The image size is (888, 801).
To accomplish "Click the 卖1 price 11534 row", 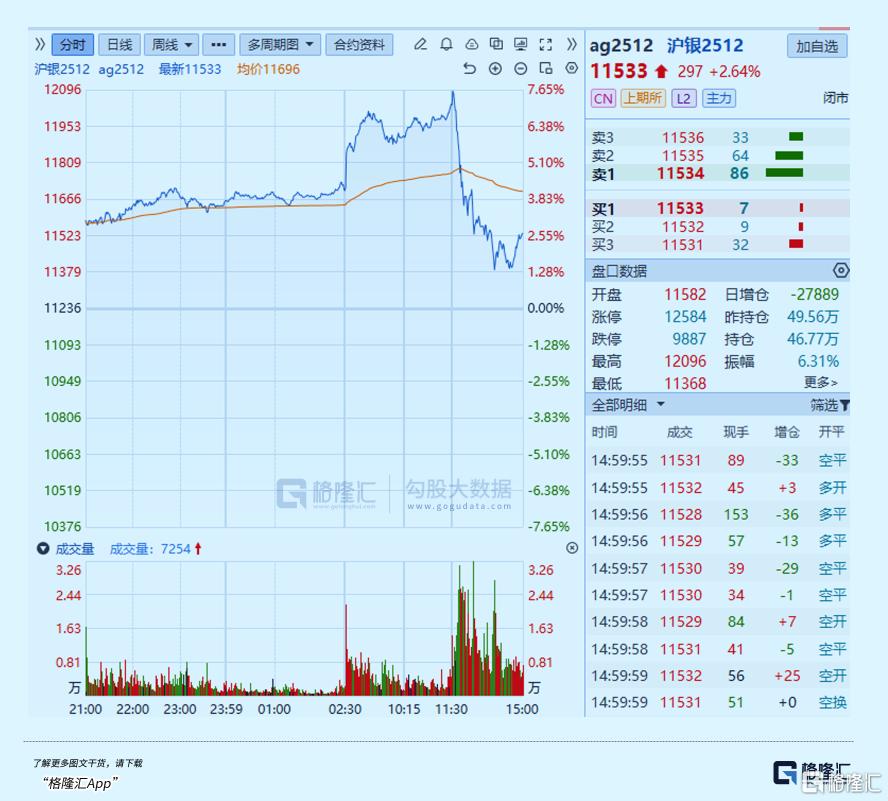I will [x=718, y=173].
